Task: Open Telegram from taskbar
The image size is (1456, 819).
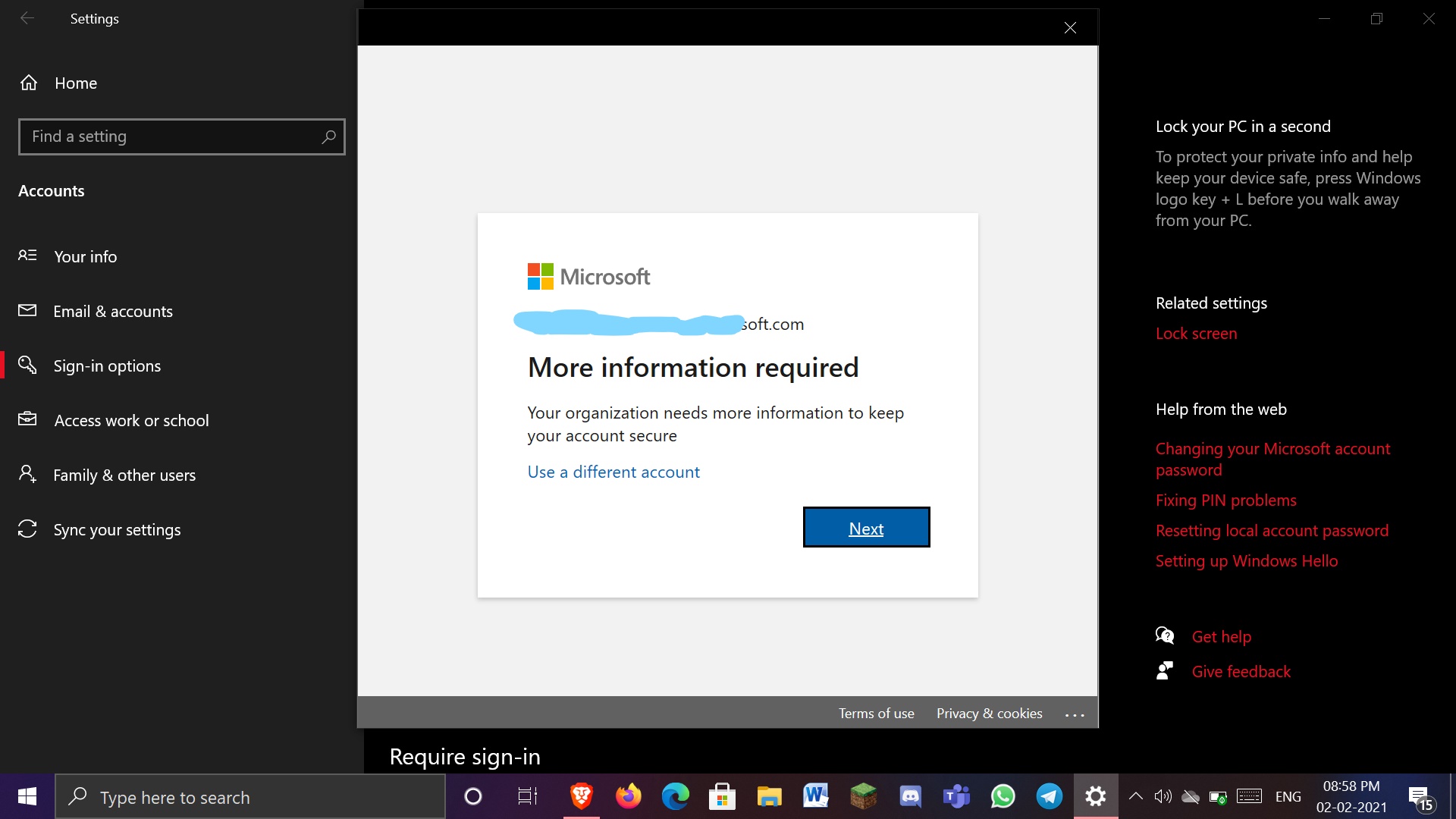Action: (1050, 796)
